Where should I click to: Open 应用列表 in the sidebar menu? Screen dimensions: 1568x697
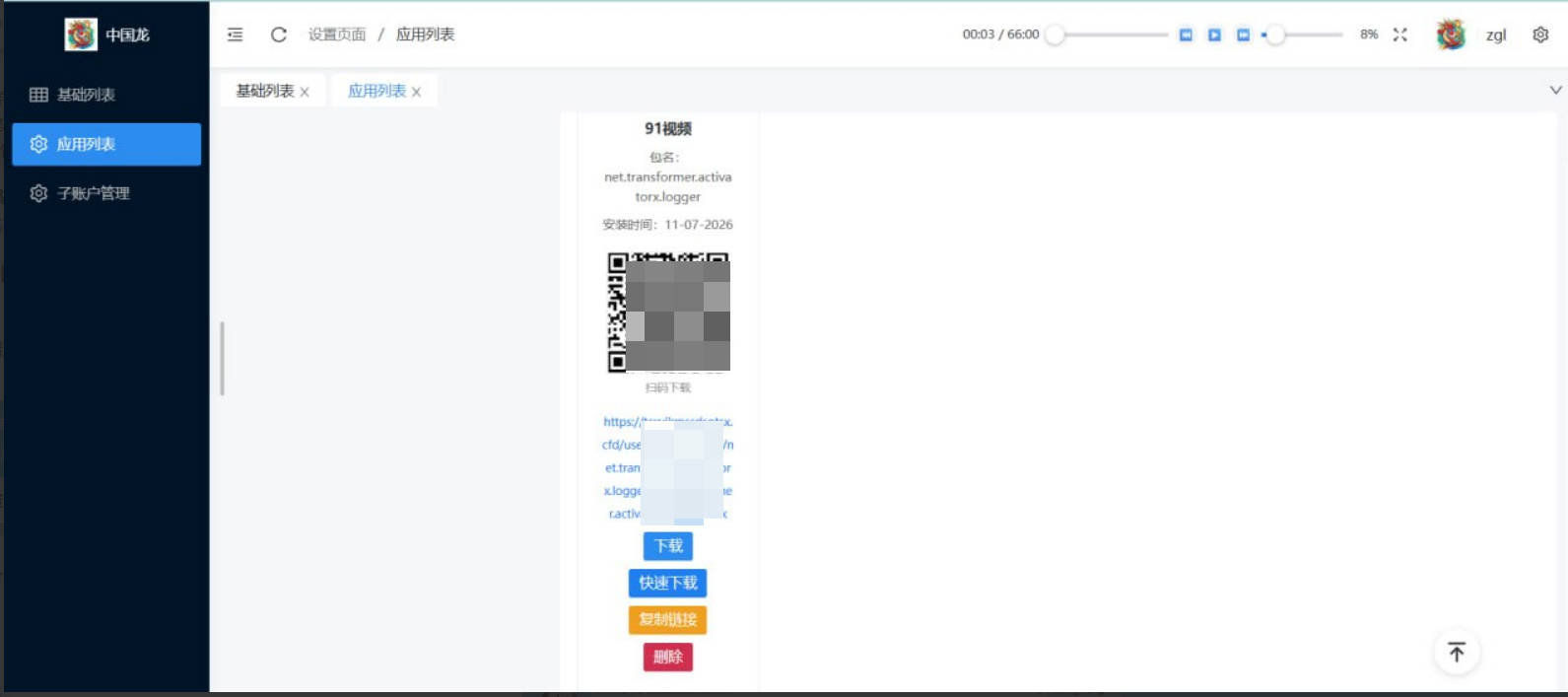pos(106,144)
